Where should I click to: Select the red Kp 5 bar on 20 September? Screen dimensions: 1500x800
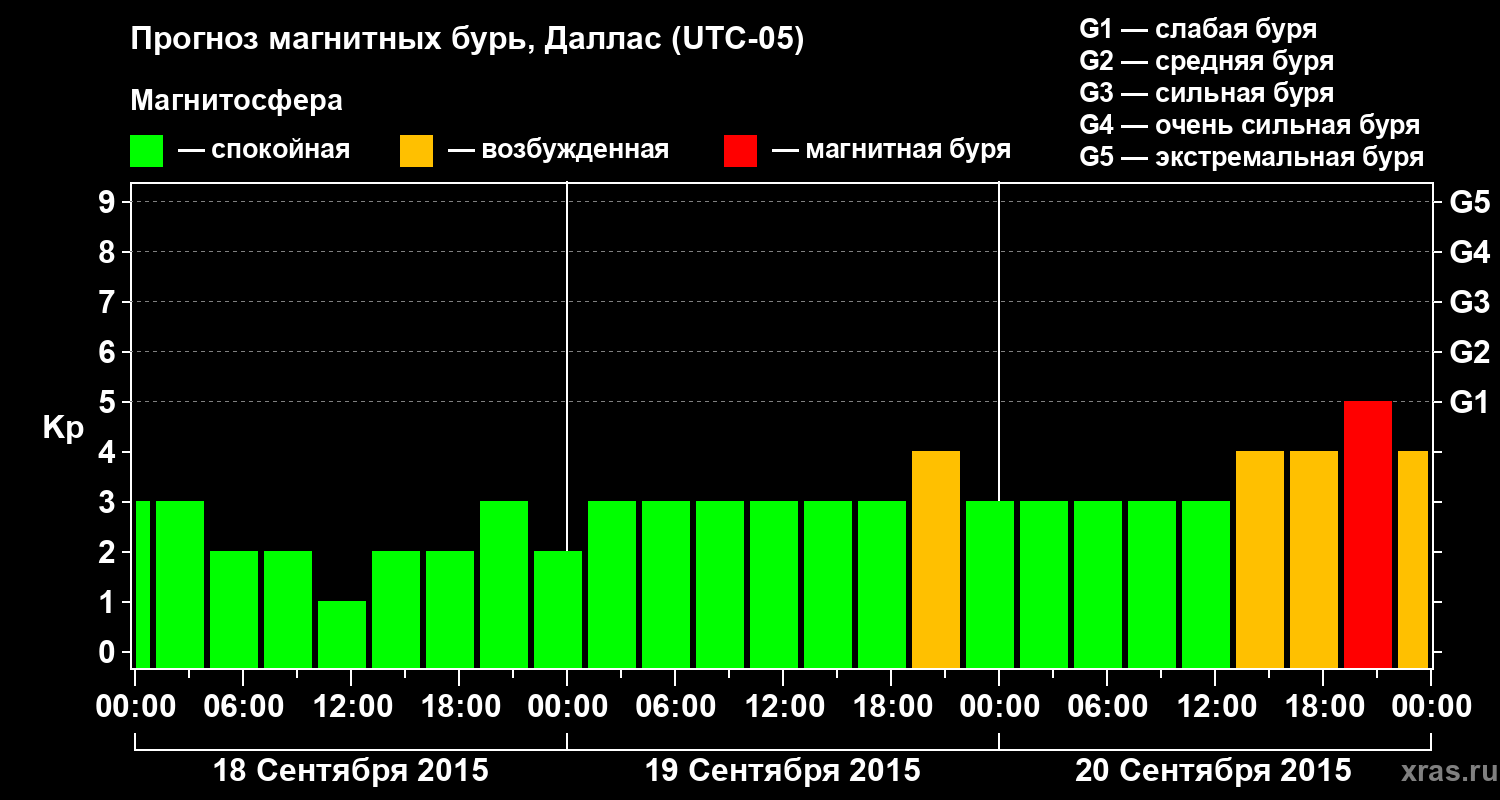pos(1368,534)
